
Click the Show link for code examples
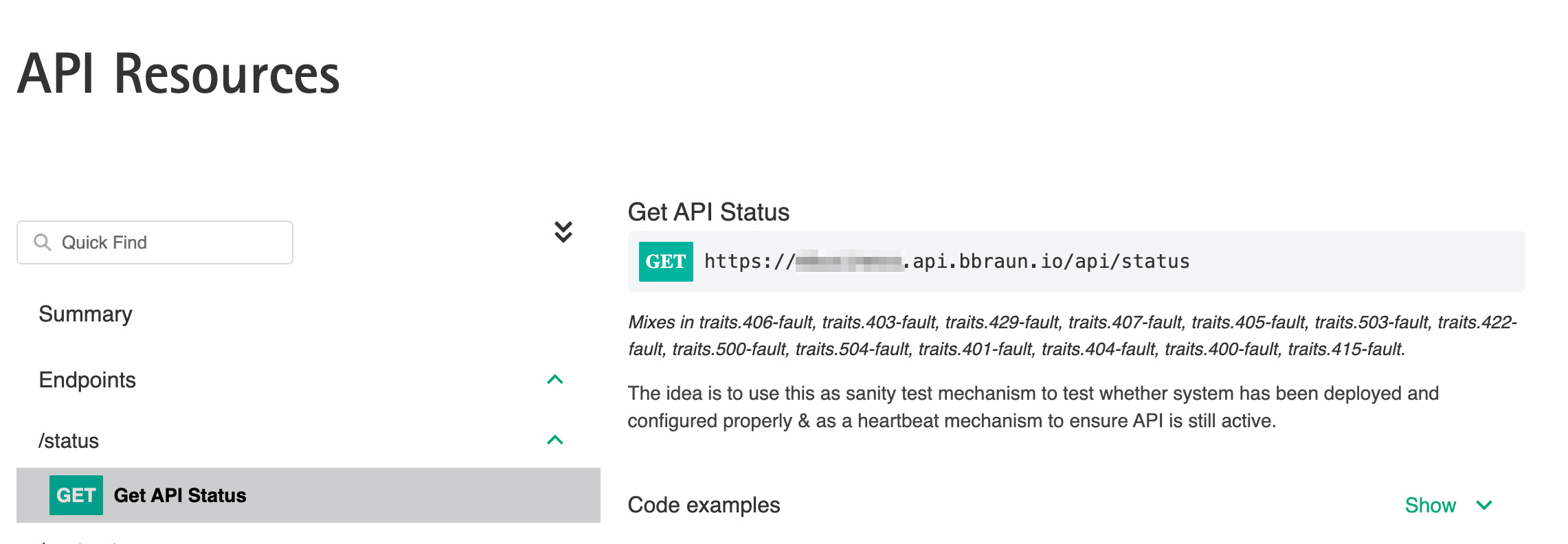1430,506
